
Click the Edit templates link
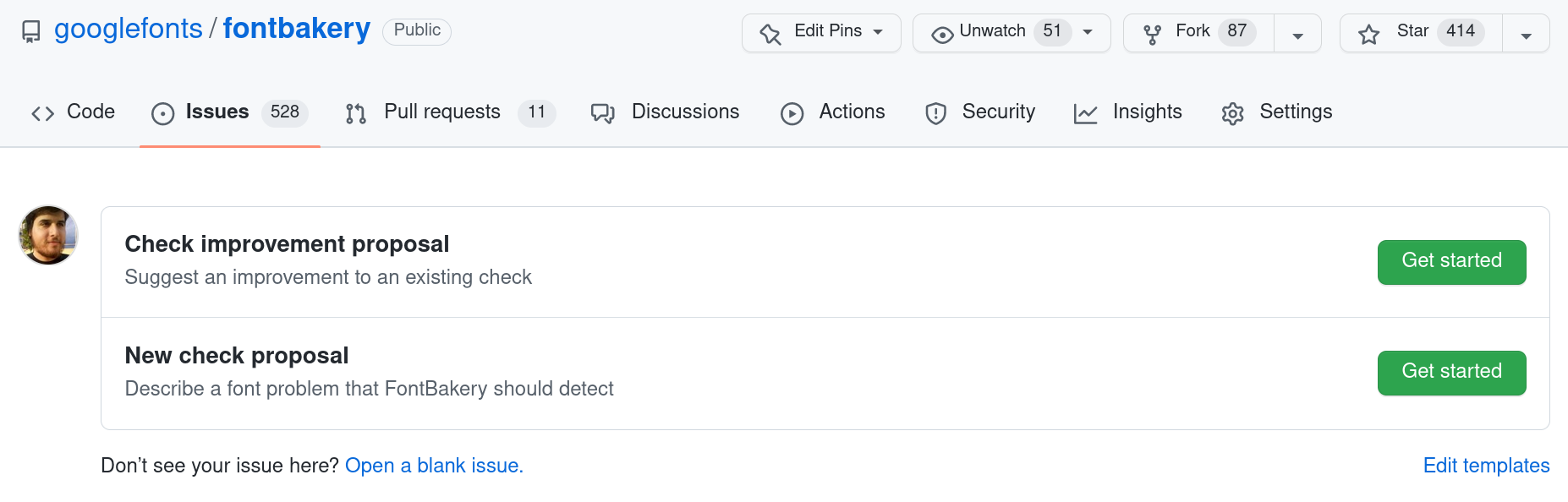pos(1486,466)
